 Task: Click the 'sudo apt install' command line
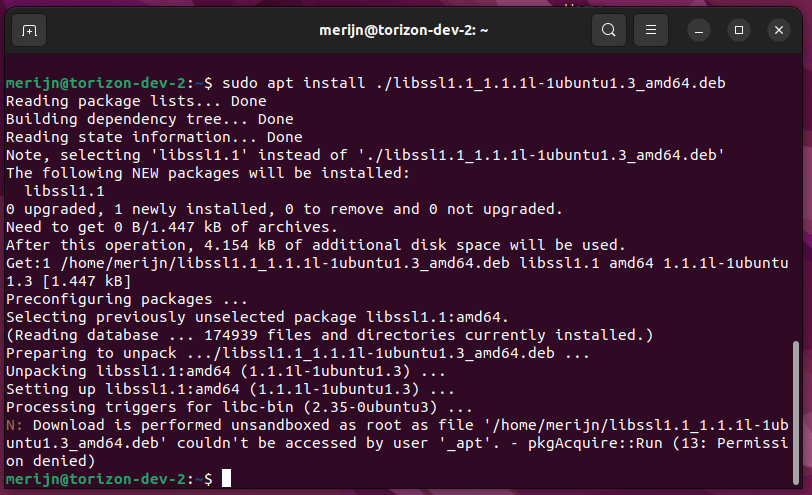[366, 83]
